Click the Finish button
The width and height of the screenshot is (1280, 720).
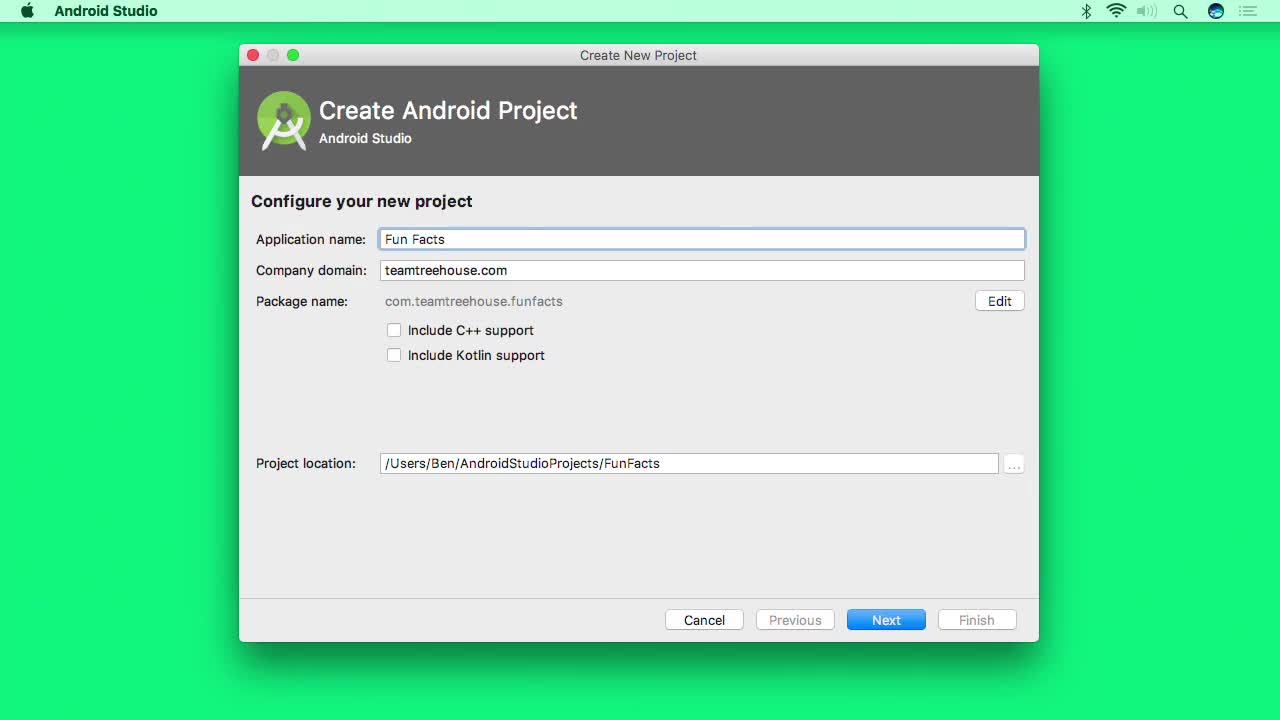[976, 619]
